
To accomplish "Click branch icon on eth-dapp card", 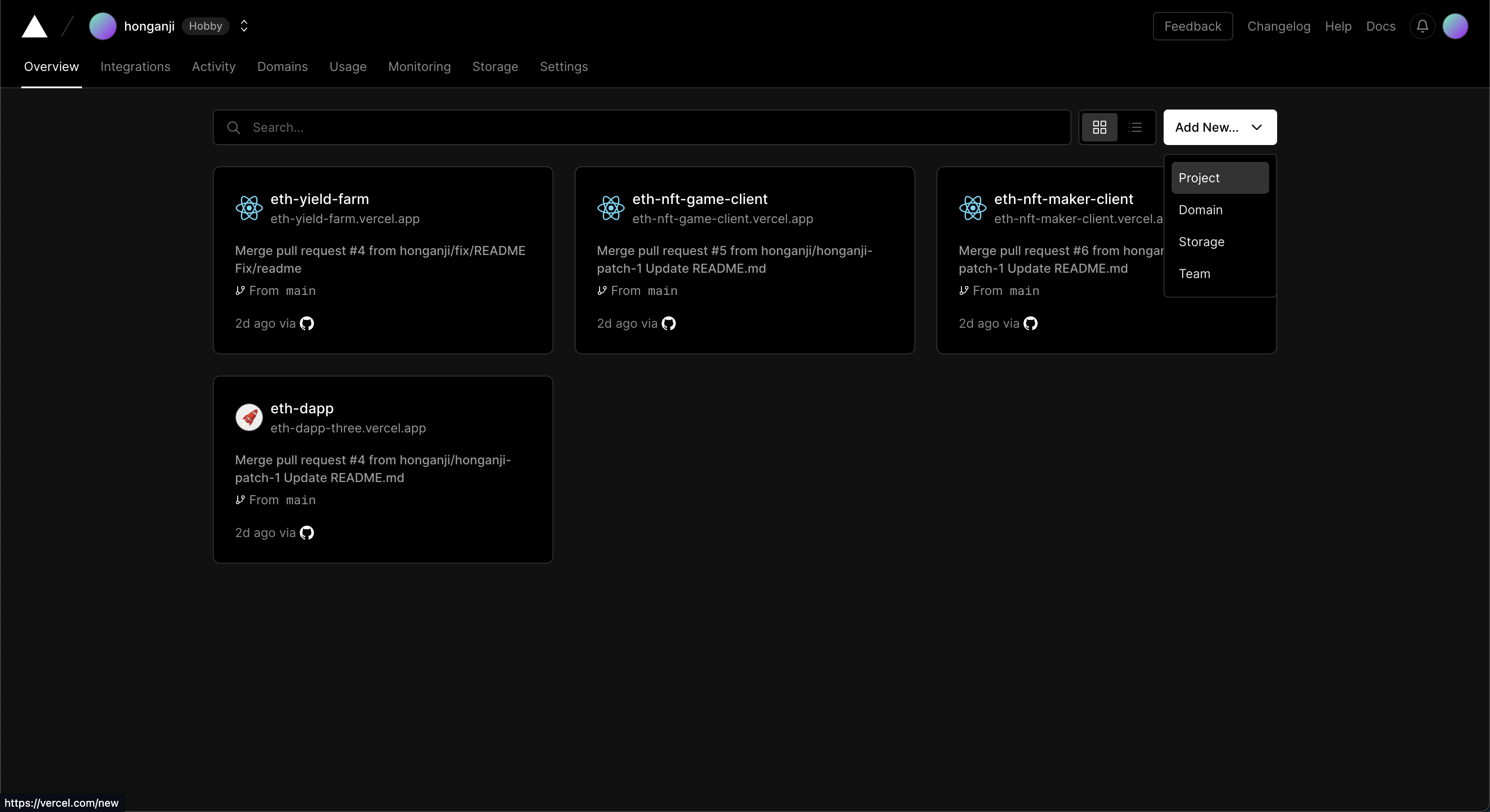I will (240, 500).
